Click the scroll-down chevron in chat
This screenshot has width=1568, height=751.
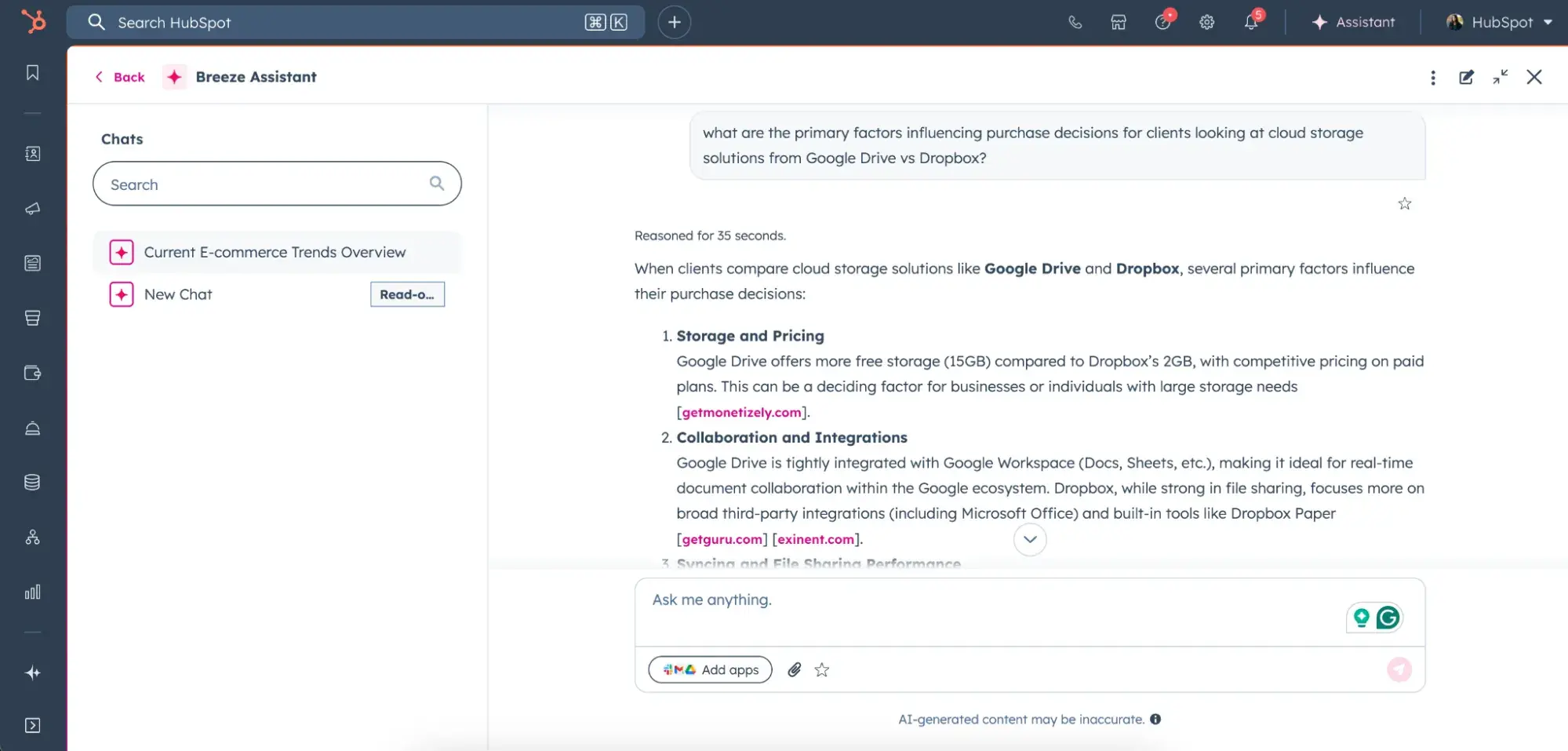click(1030, 539)
